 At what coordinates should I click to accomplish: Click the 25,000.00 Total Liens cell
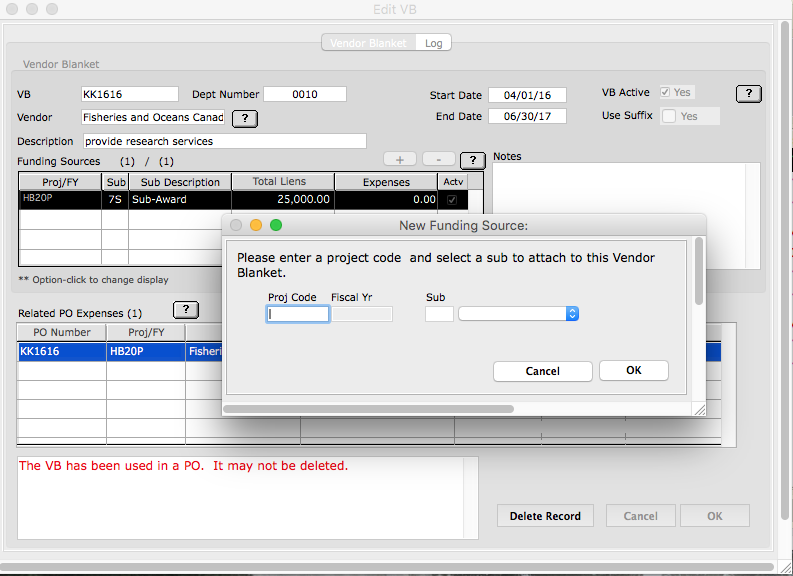[x=283, y=200]
